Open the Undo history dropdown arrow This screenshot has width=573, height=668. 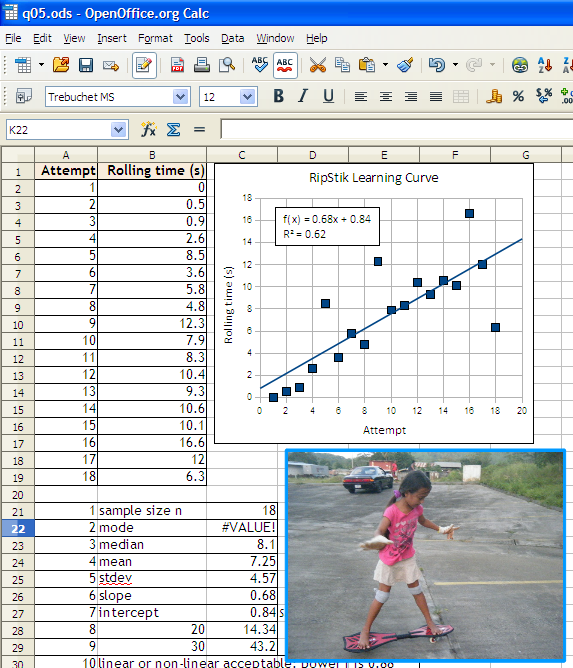tap(455, 65)
